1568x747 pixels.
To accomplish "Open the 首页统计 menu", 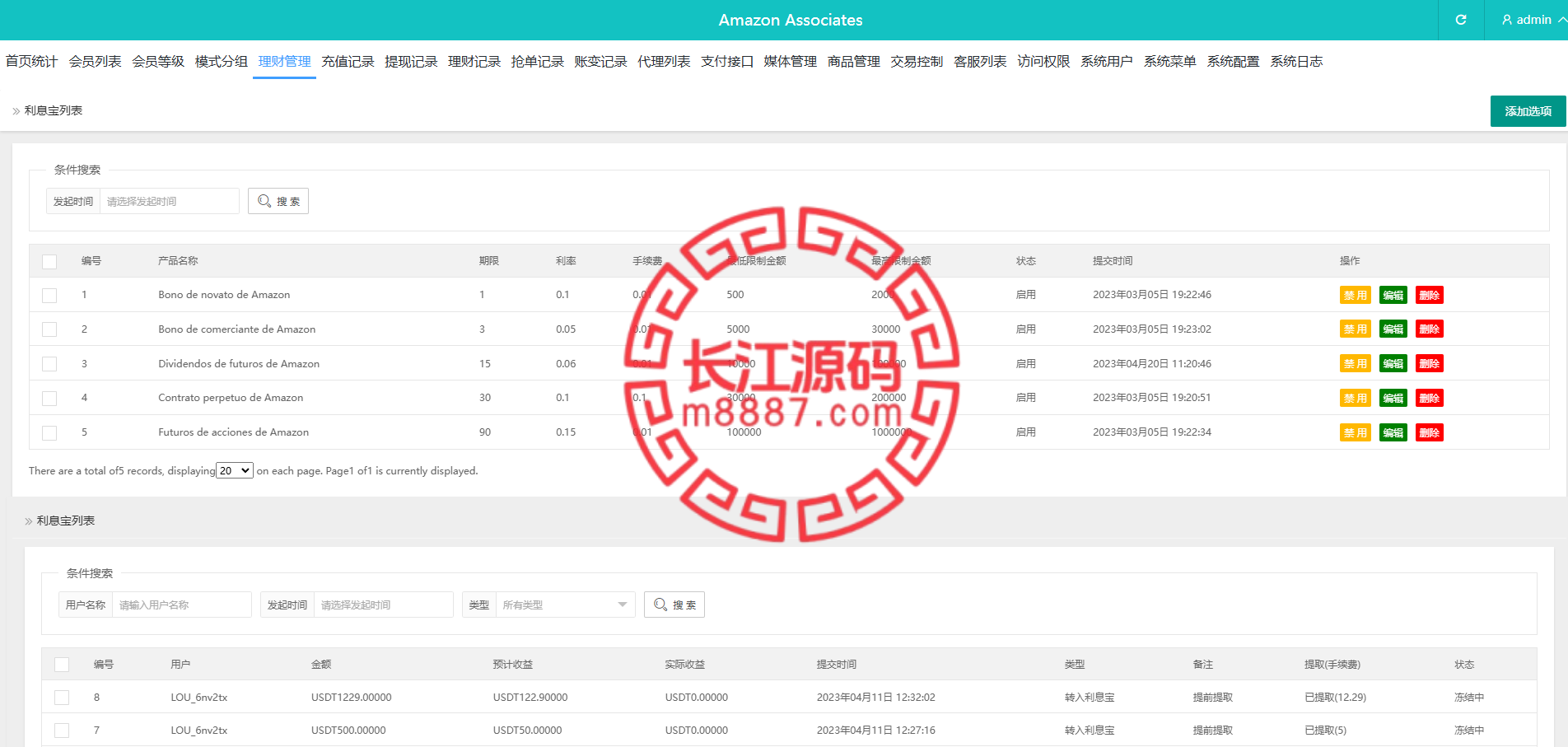I will point(31,62).
